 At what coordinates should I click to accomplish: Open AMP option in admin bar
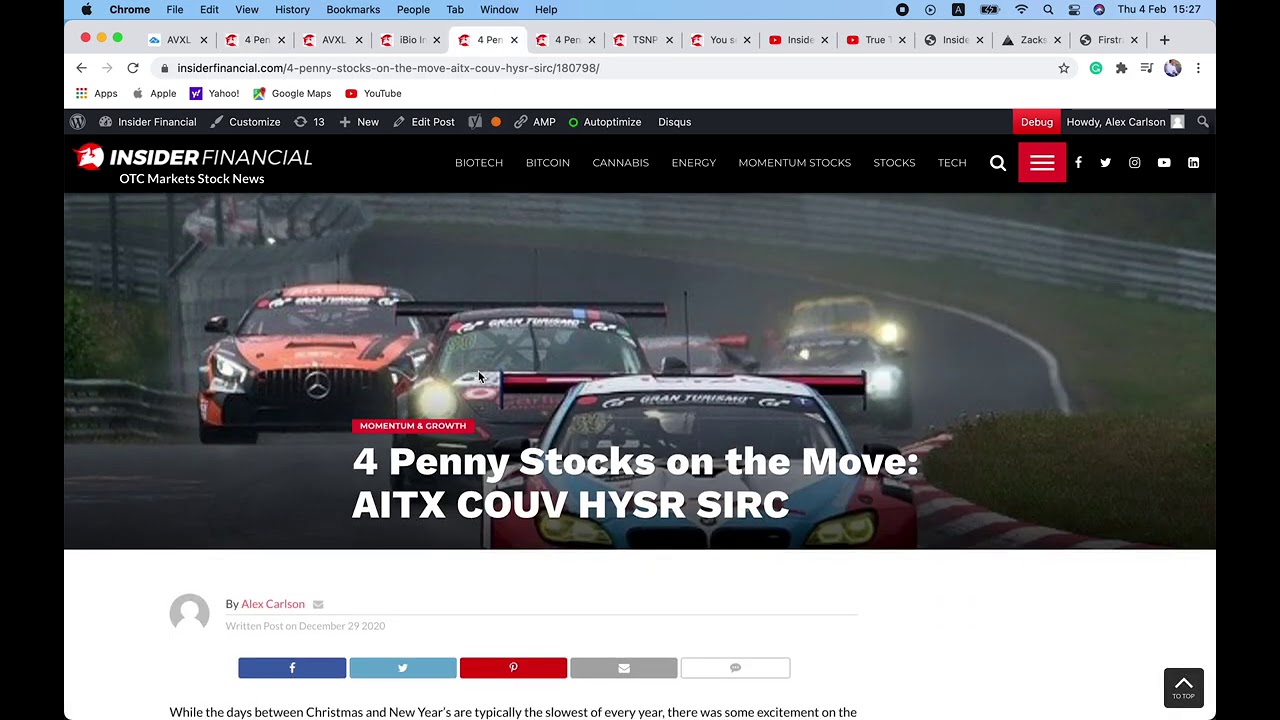point(535,122)
